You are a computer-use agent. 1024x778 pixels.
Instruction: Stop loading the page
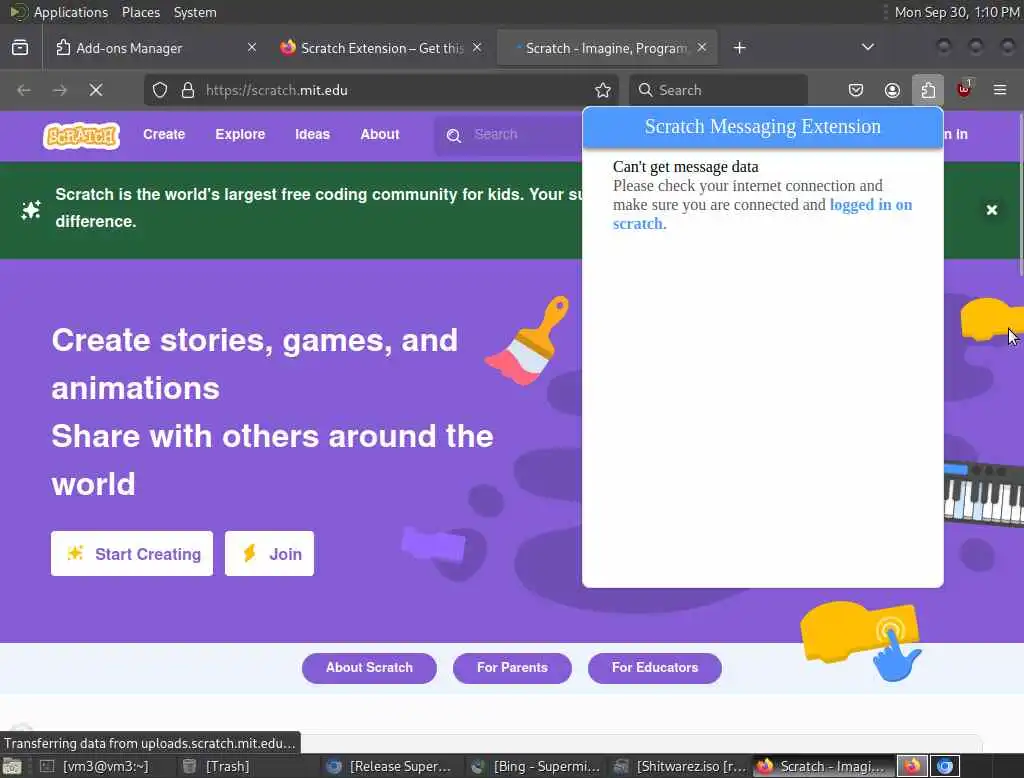point(96,90)
